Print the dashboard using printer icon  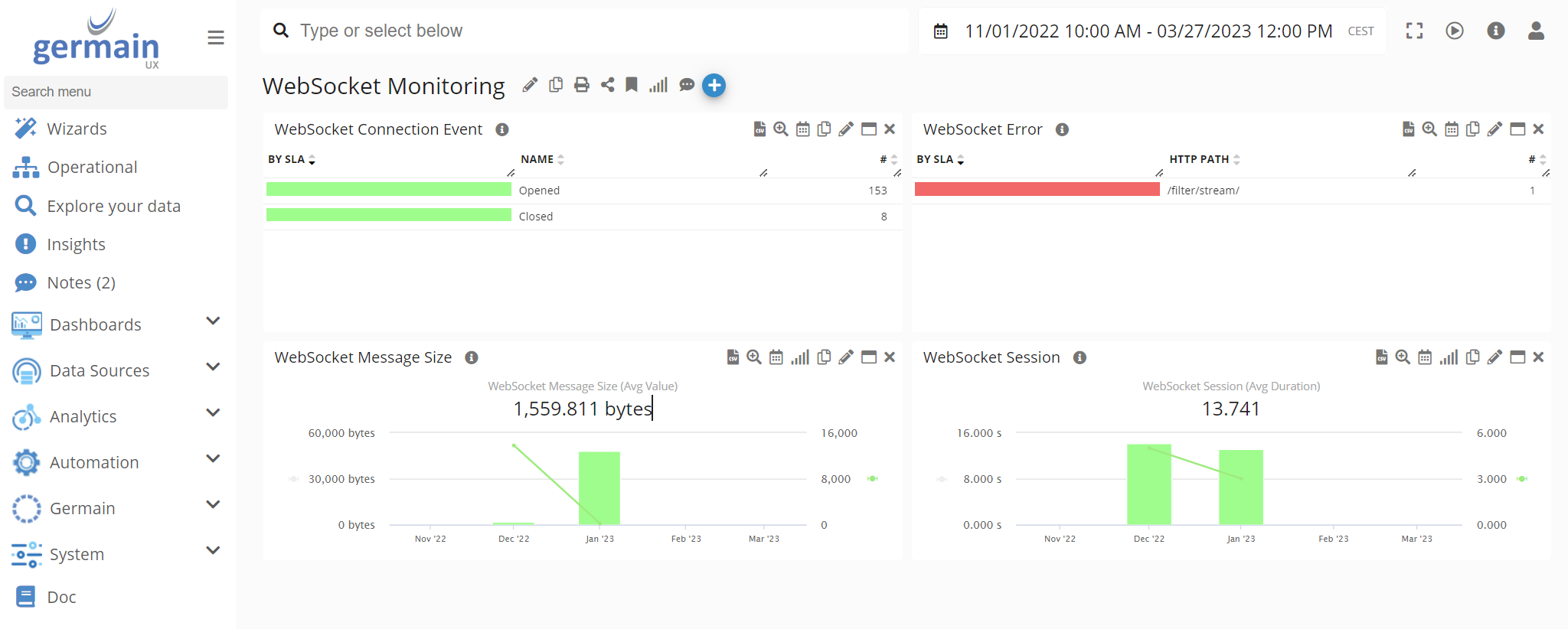pos(582,85)
